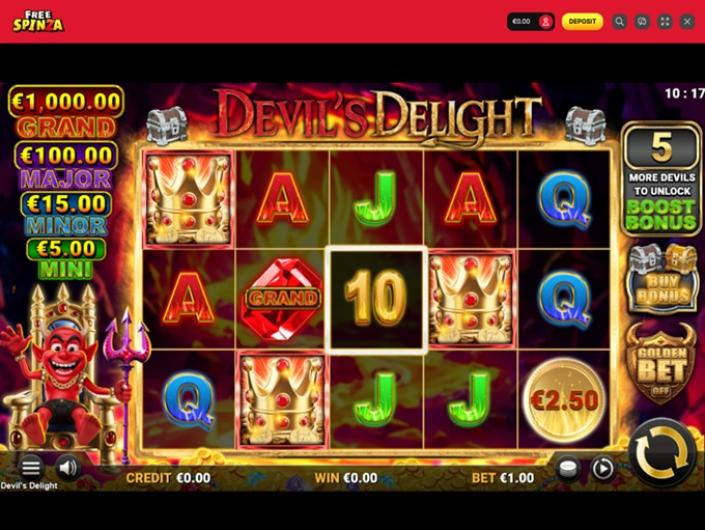The width and height of the screenshot is (705, 530).
Task: Click the Free Spinza logo
Action: pos(38,21)
